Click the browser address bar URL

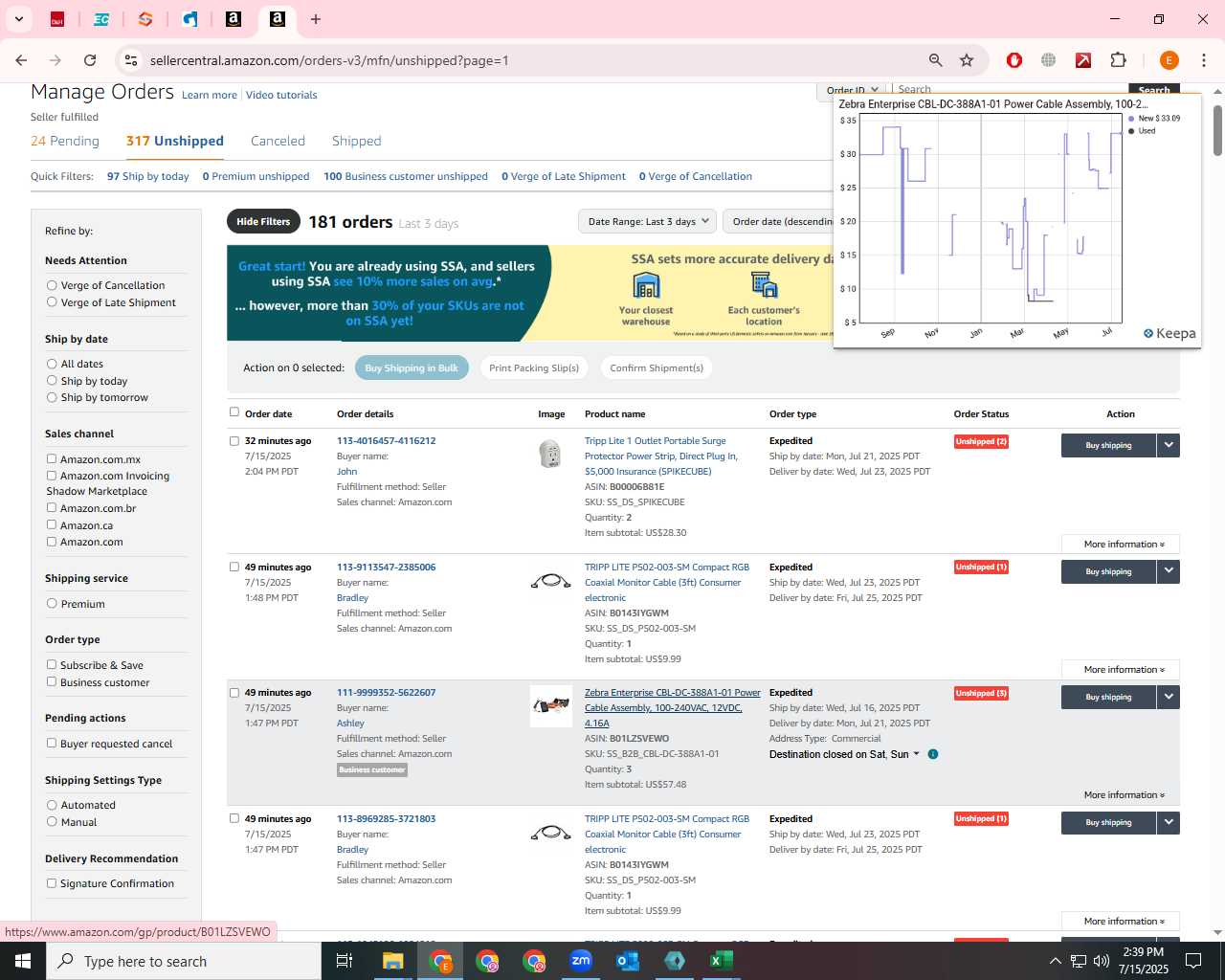(329, 60)
